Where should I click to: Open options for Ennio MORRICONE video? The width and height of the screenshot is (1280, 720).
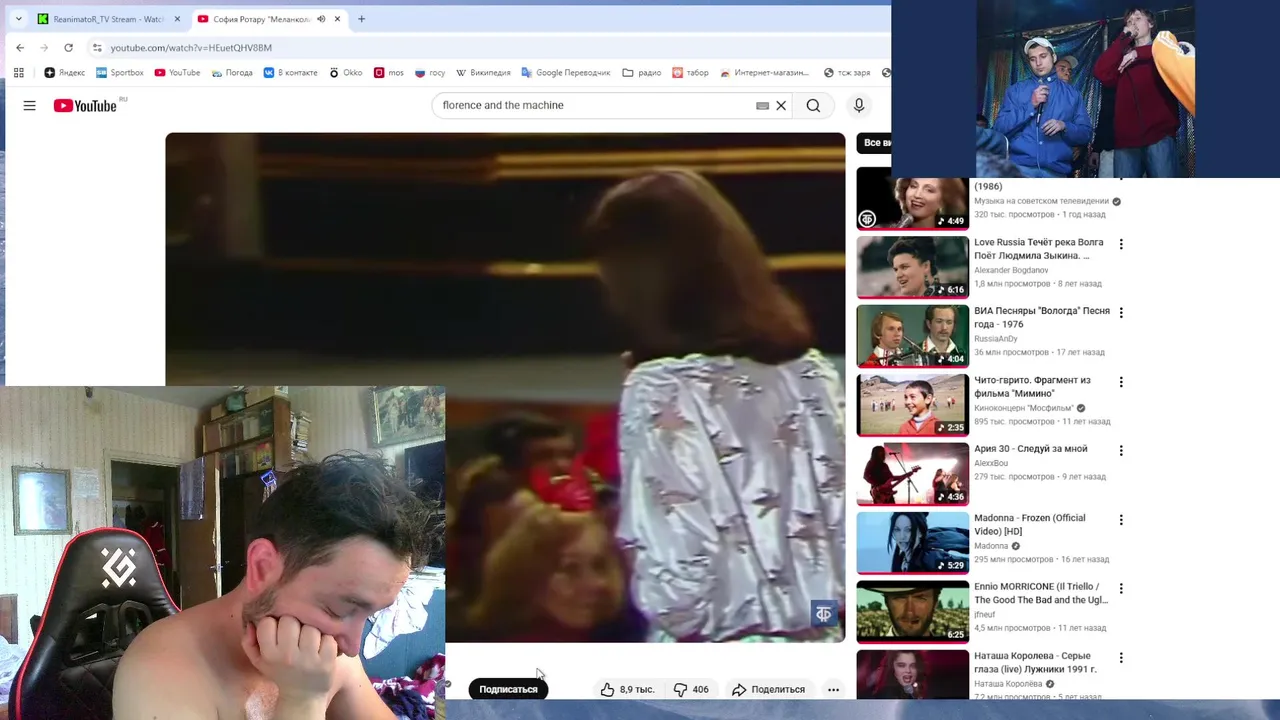pos(1121,589)
